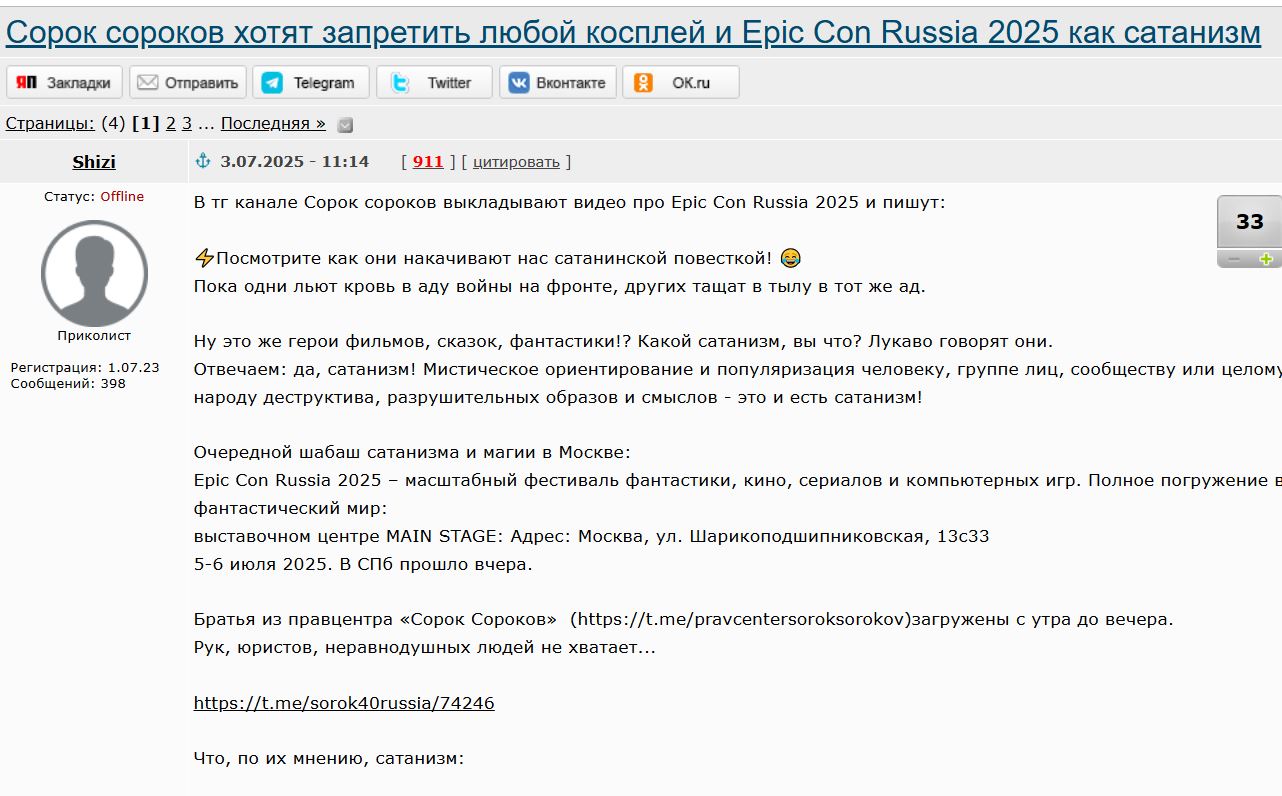The height and width of the screenshot is (796, 1282).
Task: Click the MAIN STAGE address line
Action: tap(591, 536)
